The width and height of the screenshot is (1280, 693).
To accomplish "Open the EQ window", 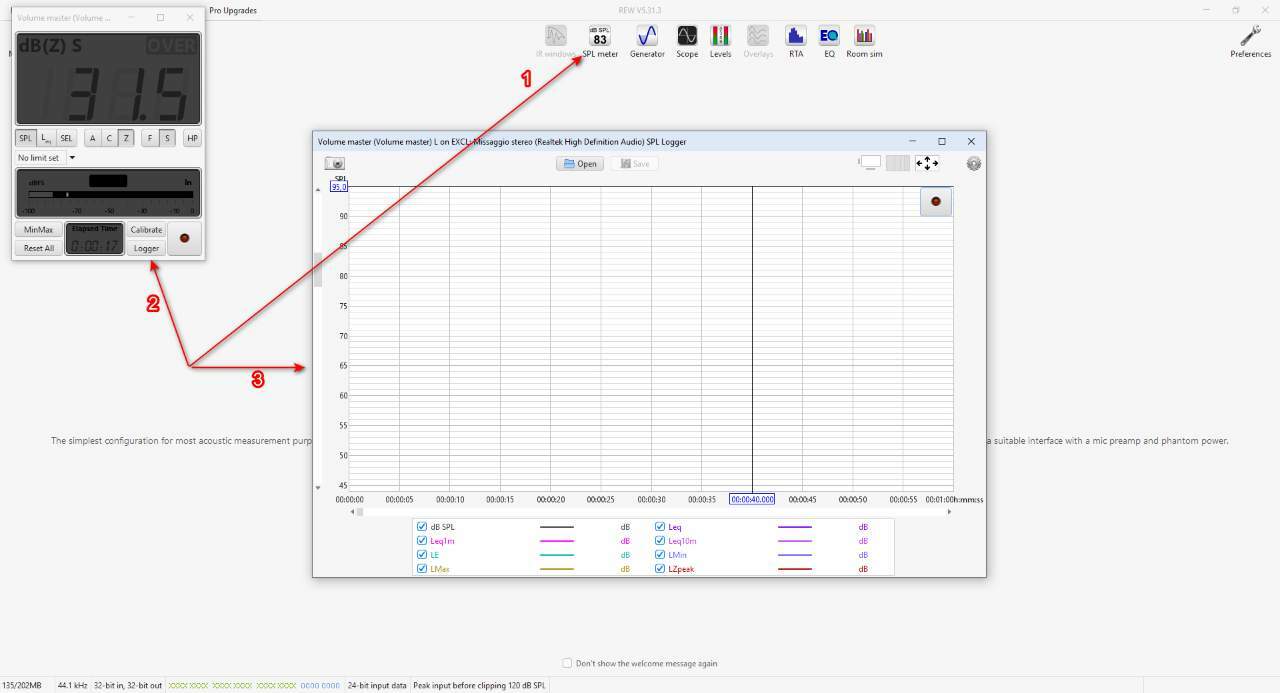I will point(829,41).
